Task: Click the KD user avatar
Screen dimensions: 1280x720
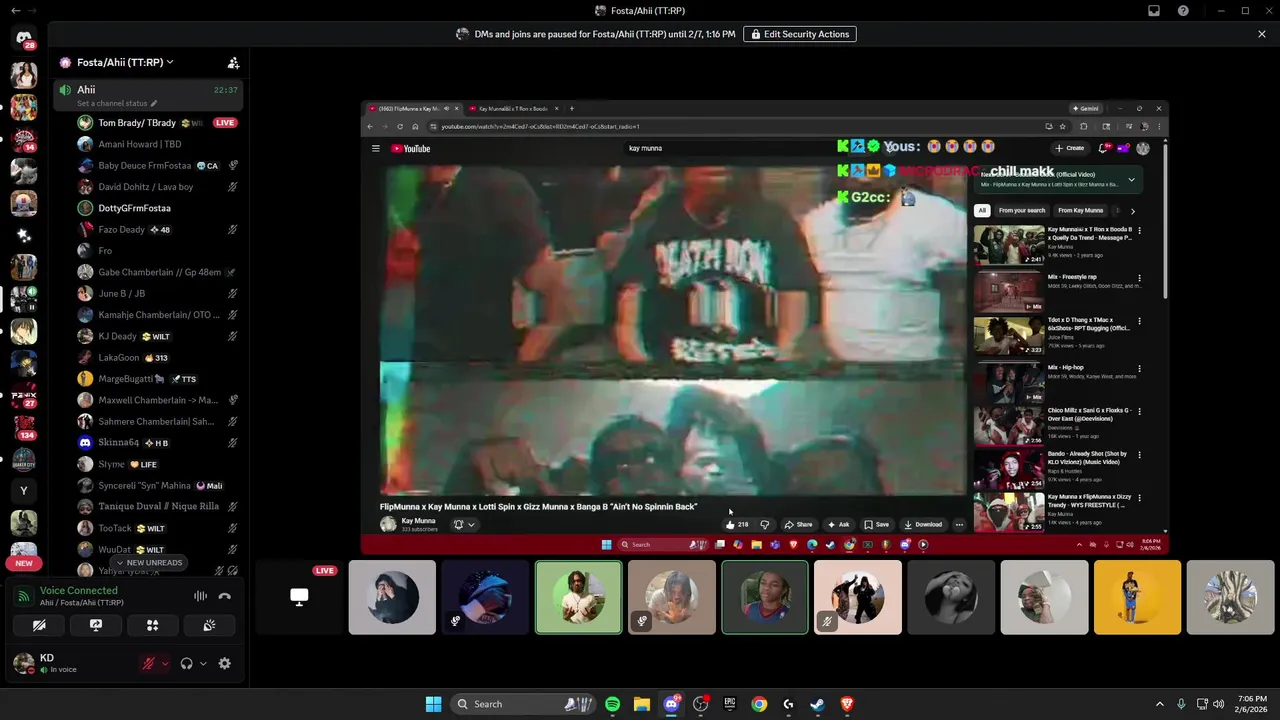Action: (x=23, y=663)
